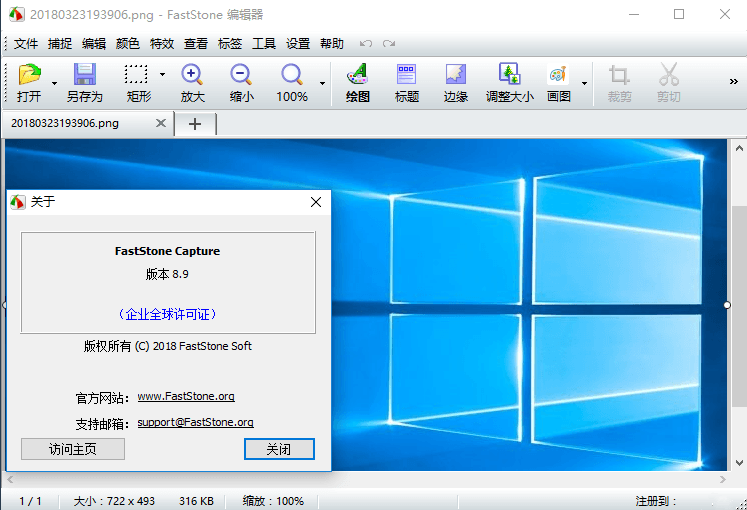Close the 20180323193906.png tab
This screenshot has width=747, height=510.
tap(161, 123)
